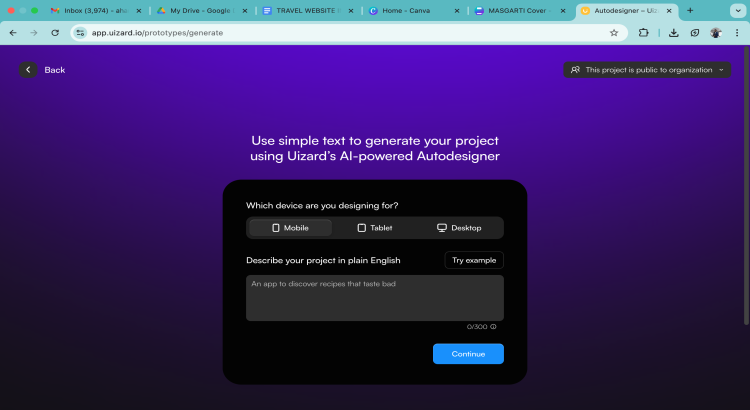Click the Tablet device icon
Screen dimensions: 750x410
[362, 228]
